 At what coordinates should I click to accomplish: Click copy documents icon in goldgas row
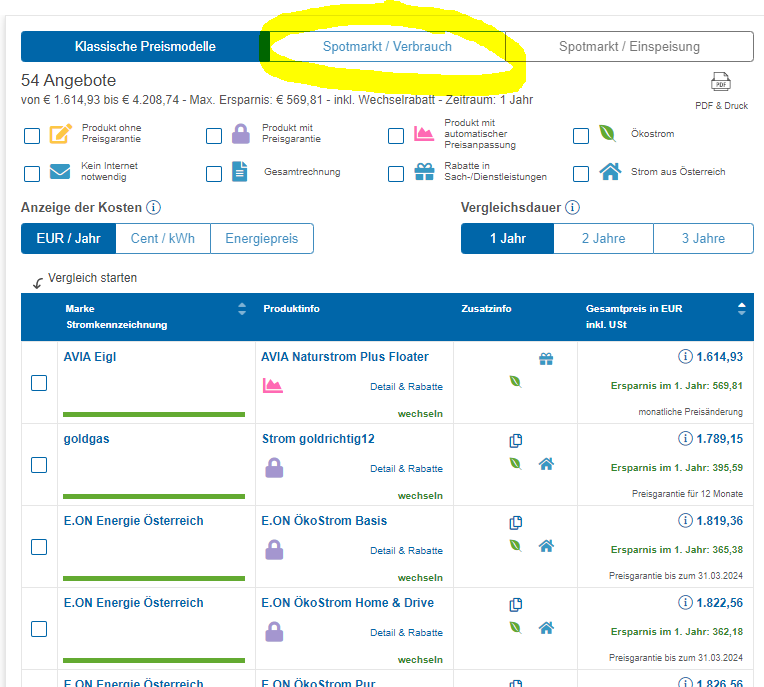516,440
